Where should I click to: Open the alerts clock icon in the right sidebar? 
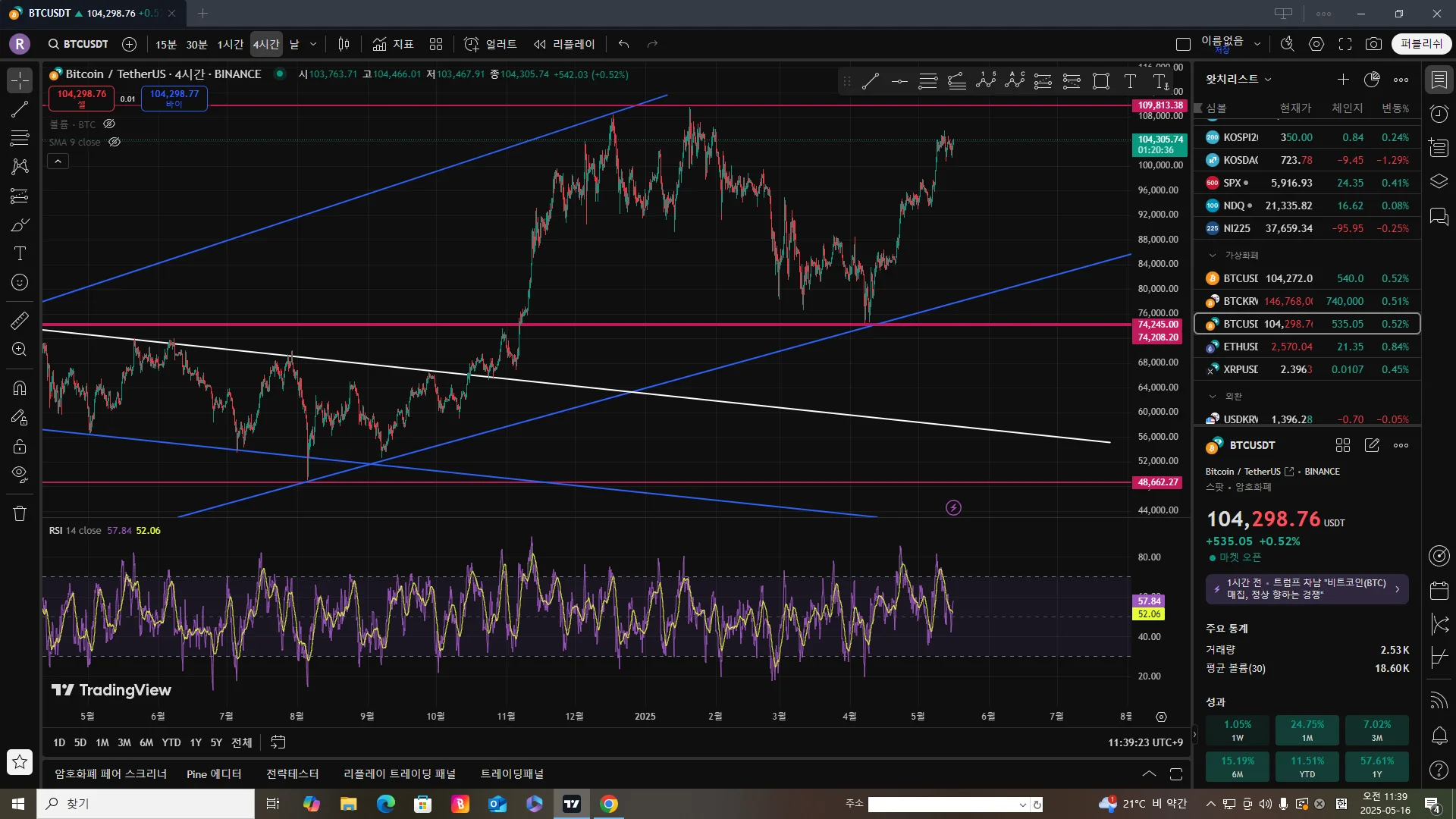tap(1439, 114)
